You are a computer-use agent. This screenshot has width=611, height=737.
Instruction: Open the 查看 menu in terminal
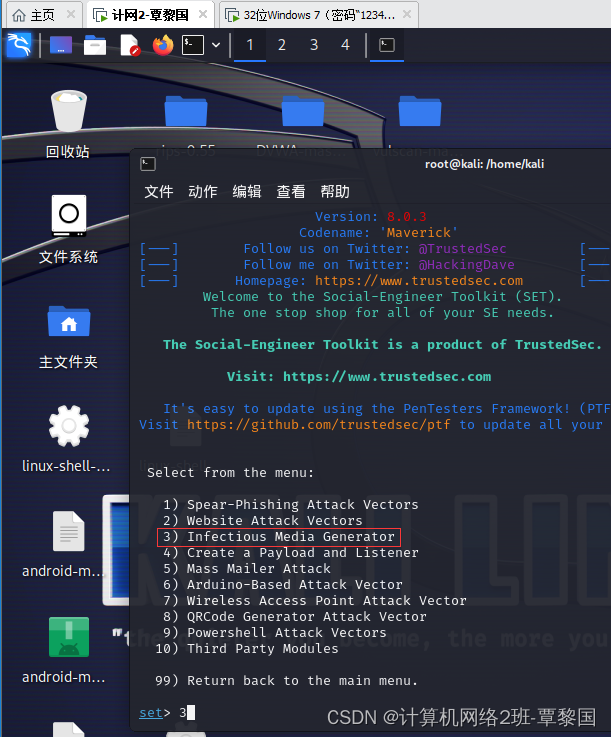291,192
